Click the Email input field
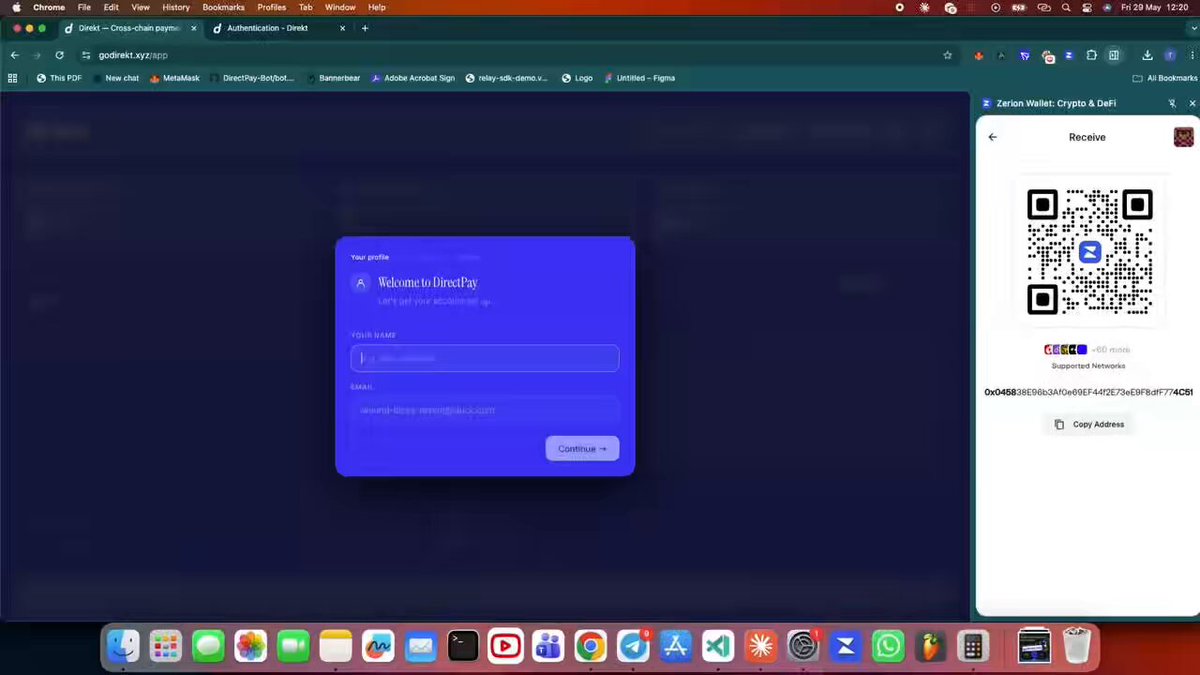This screenshot has width=1200, height=675. click(x=485, y=410)
